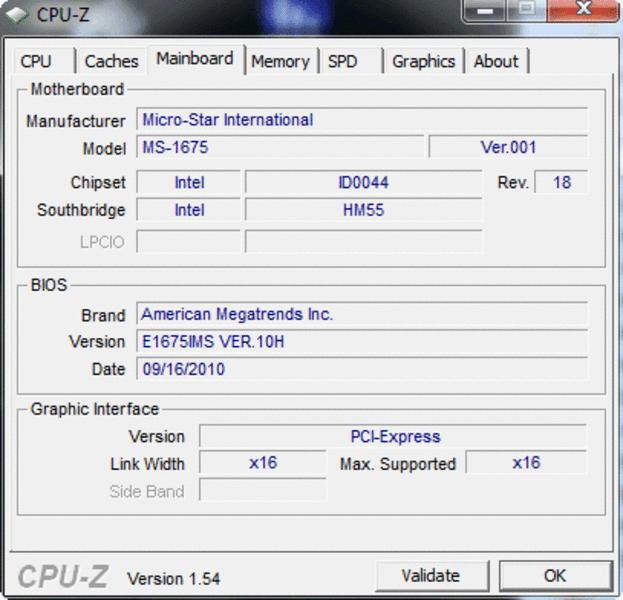Click the CPU-Z title bar icon
This screenshot has height=600, width=623.
(17, 15)
